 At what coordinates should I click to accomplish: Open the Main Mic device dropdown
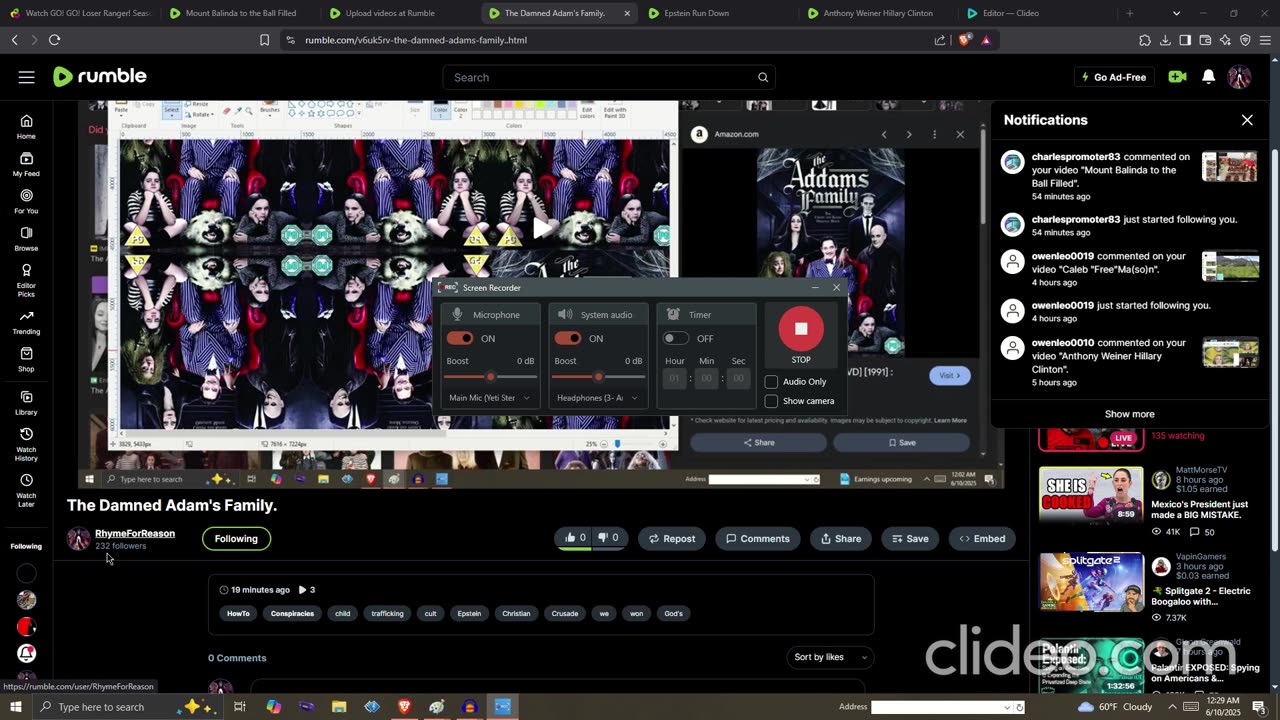490,398
